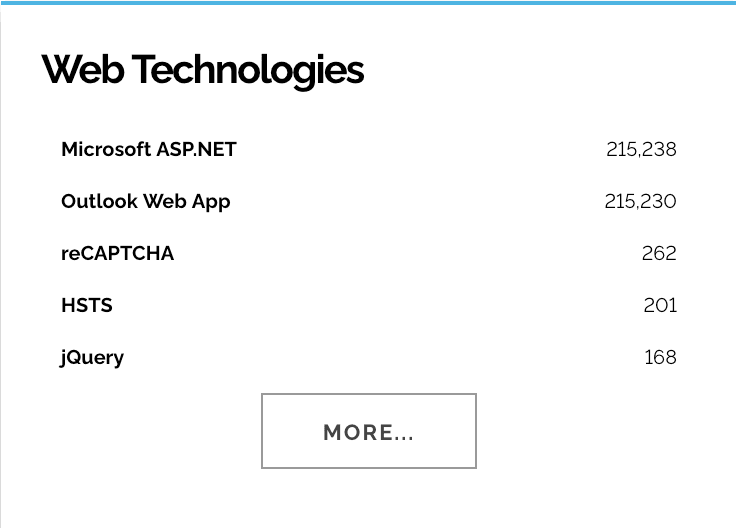Click the word "Web" in the panel heading
Viewport: 736px width, 528px height.
coord(82,70)
